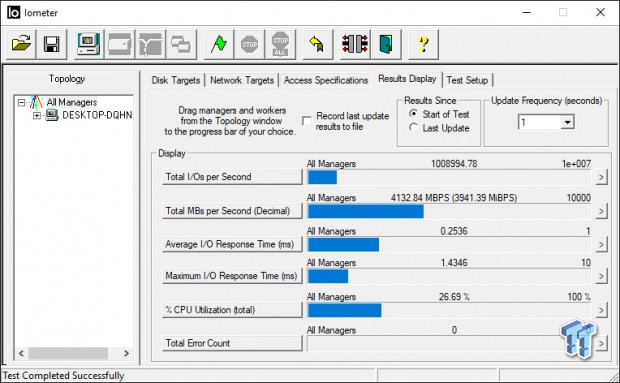Open the Access Specifications tab
Image resolution: width=620 pixels, height=383 pixels.
pos(326,80)
